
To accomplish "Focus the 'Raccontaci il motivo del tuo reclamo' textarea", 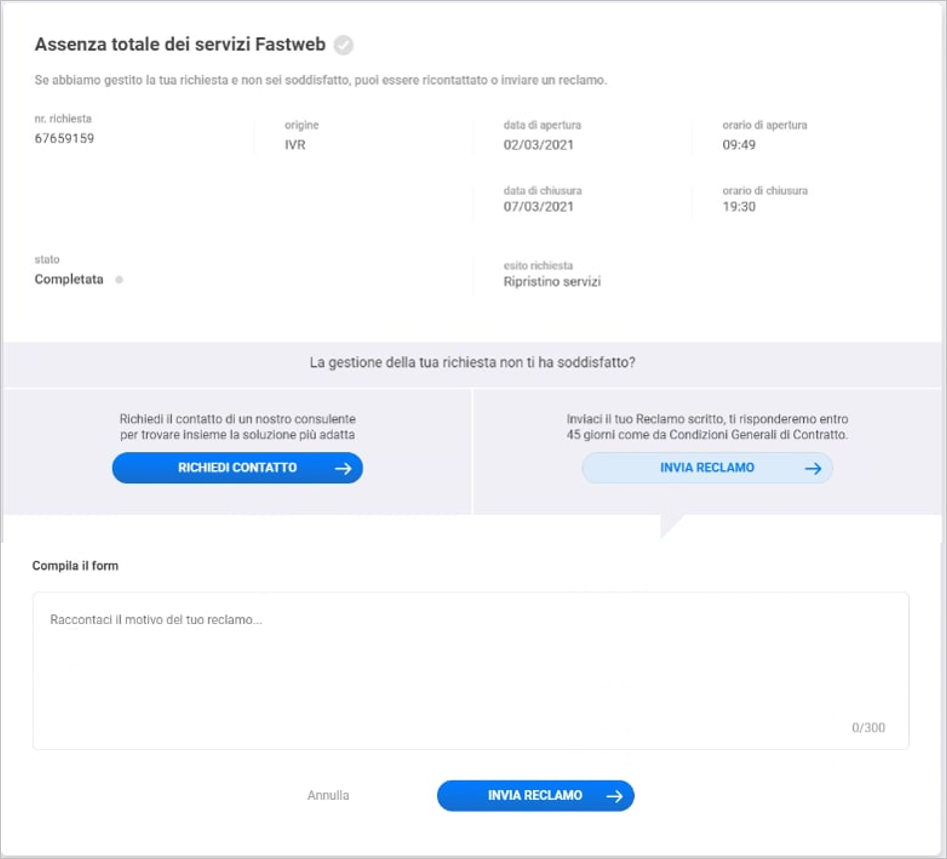I will click(470, 671).
